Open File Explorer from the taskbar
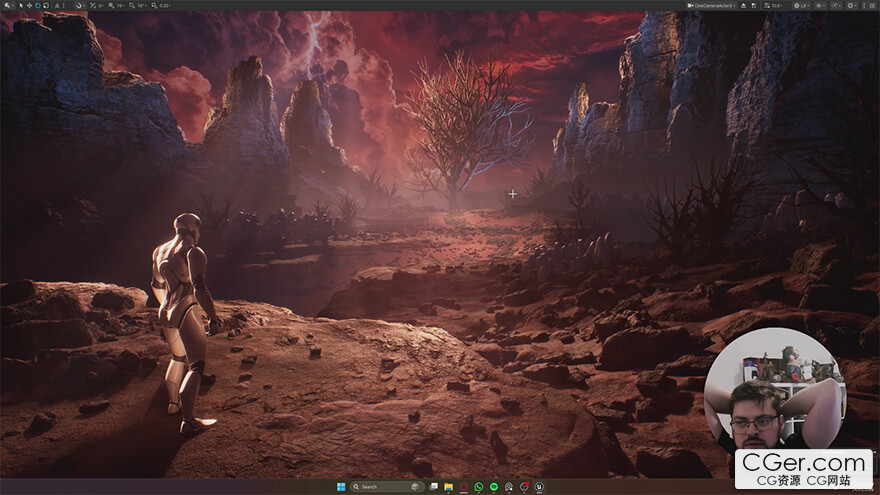This screenshot has height=495, width=880. pos(449,487)
